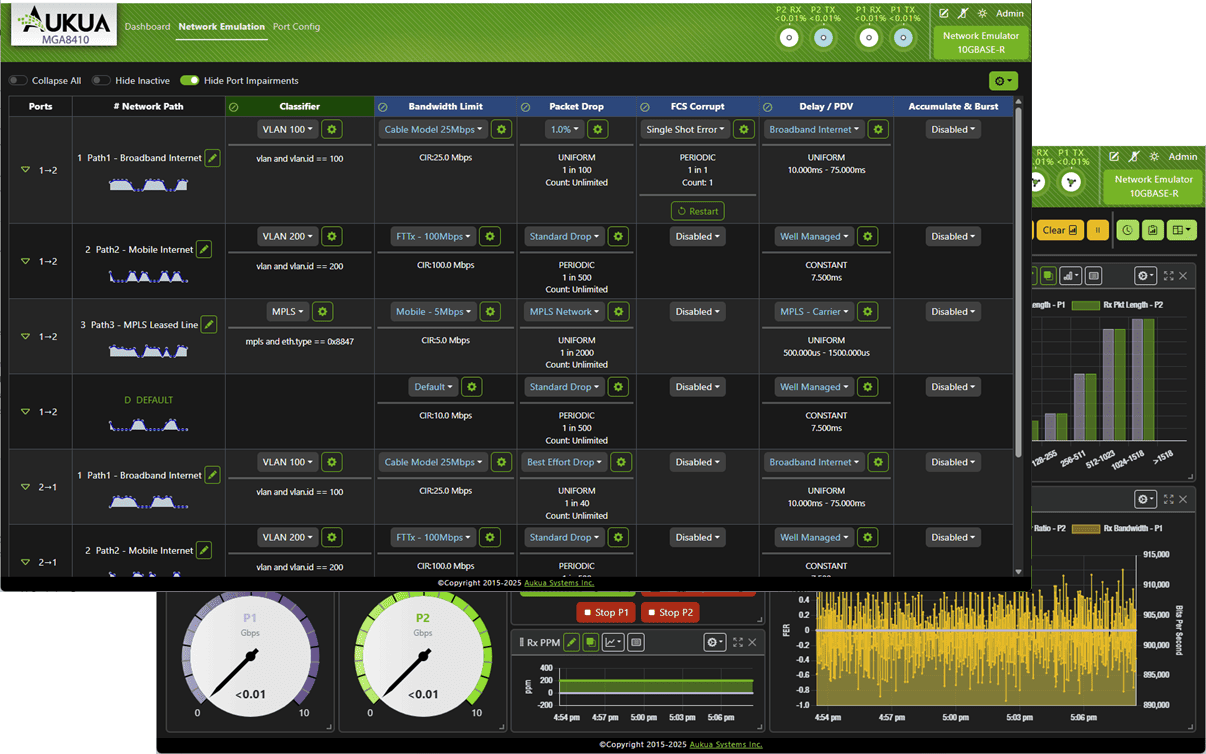Open the Best Effort Drop dropdown
This screenshot has width=1206, height=754.
[565, 462]
